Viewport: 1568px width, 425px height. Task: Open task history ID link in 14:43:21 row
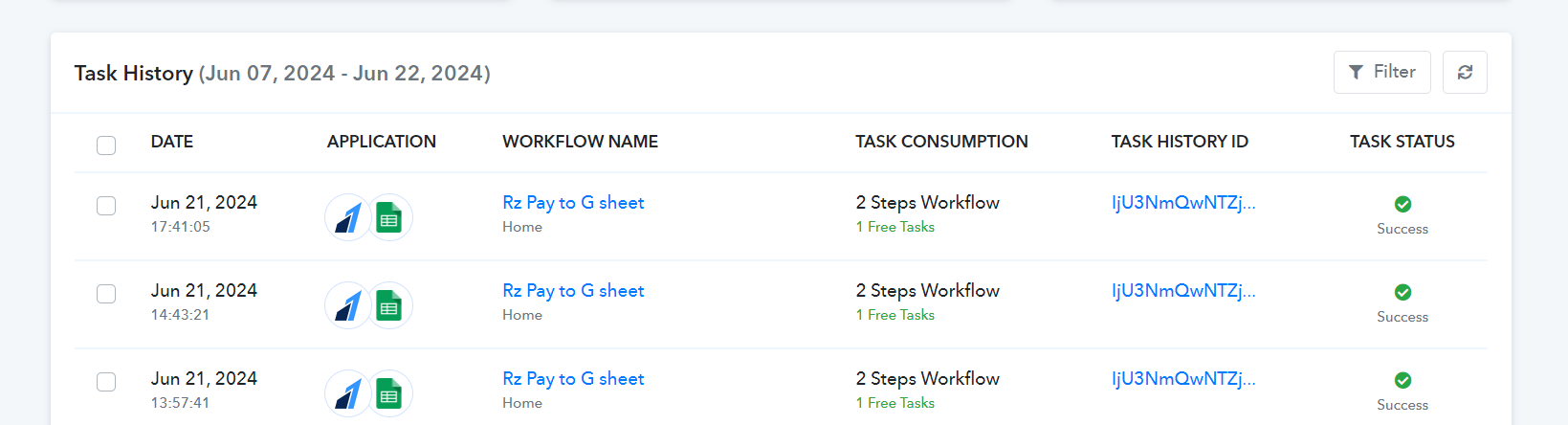pyautogui.click(x=1183, y=290)
